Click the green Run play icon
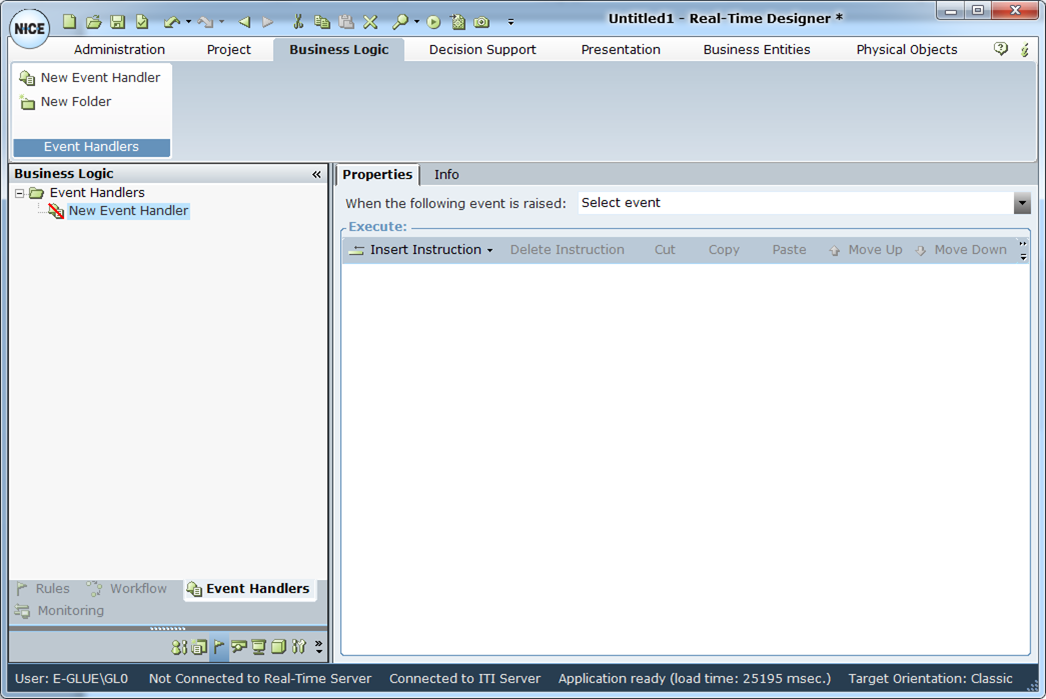The height and width of the screenshot is (699, 1046). 434,21
